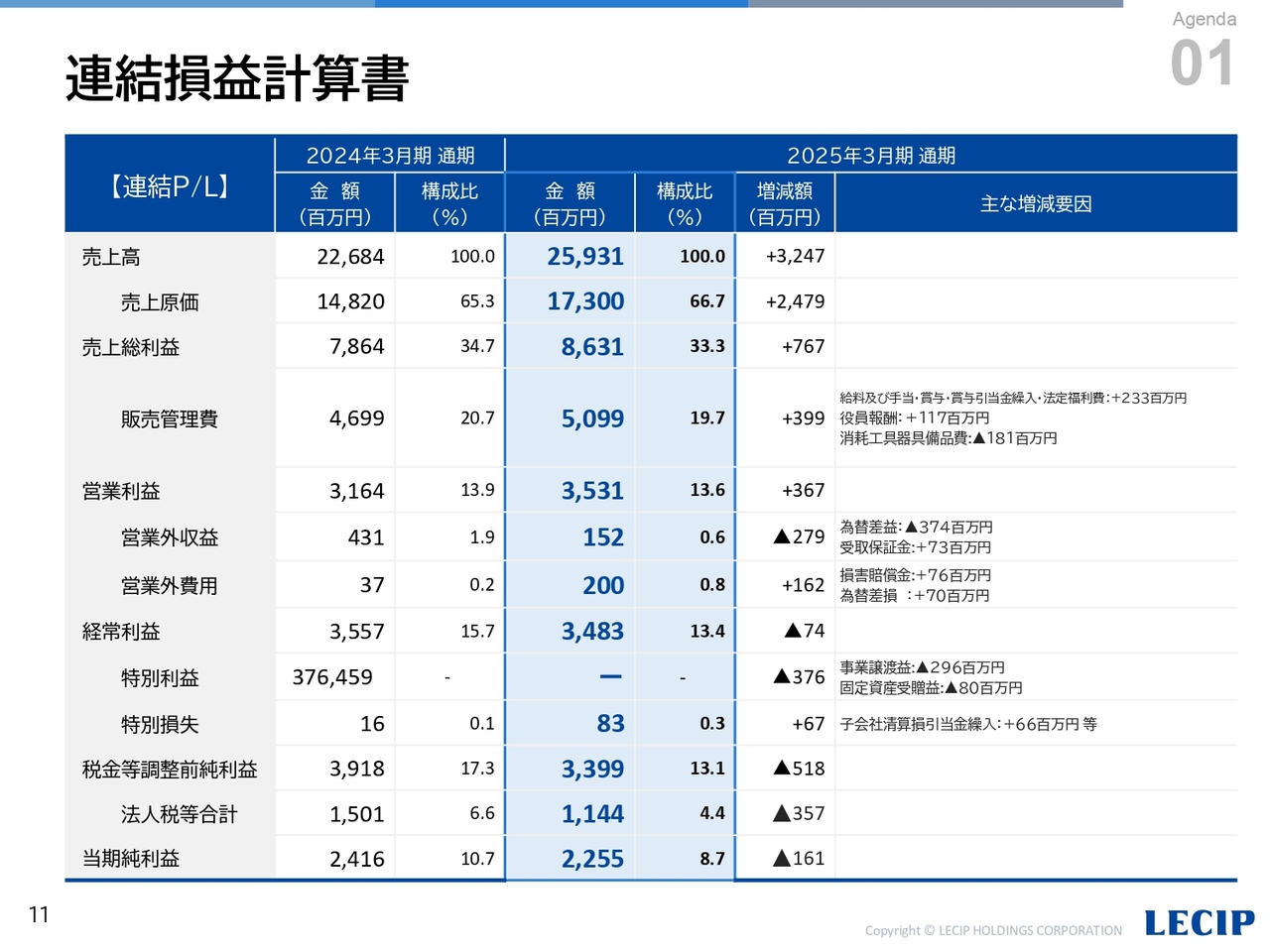
Task: Select the 8,631 gross profit value
Action: coord(592,347)
